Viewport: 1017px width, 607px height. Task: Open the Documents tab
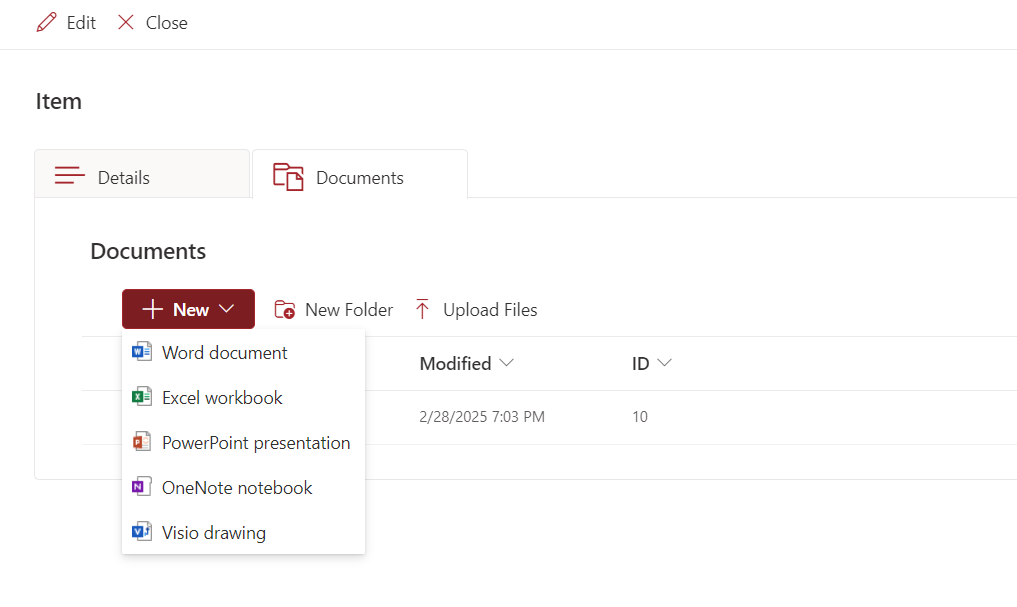[359, 177]
